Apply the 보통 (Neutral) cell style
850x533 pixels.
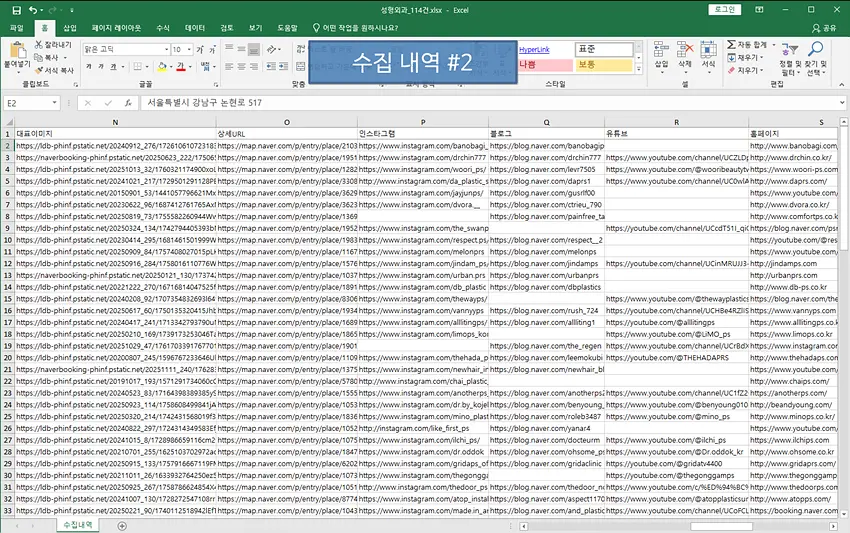603,65
